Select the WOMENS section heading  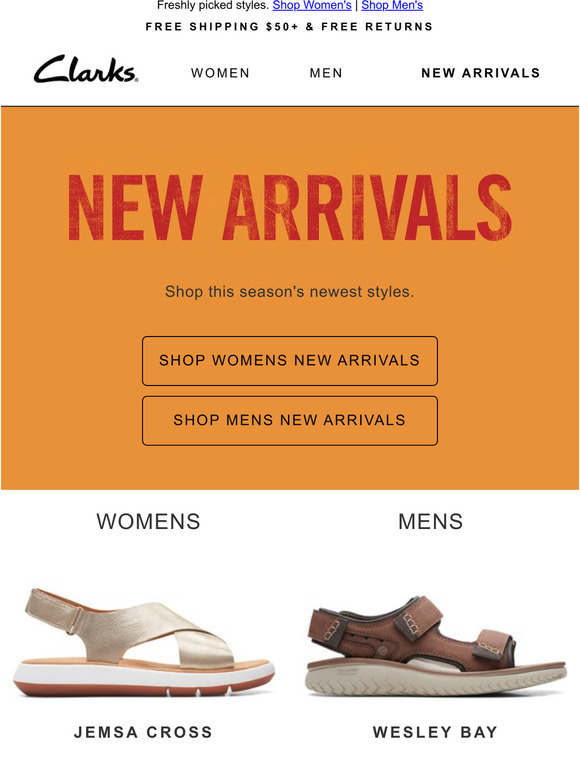pos(148,522)
